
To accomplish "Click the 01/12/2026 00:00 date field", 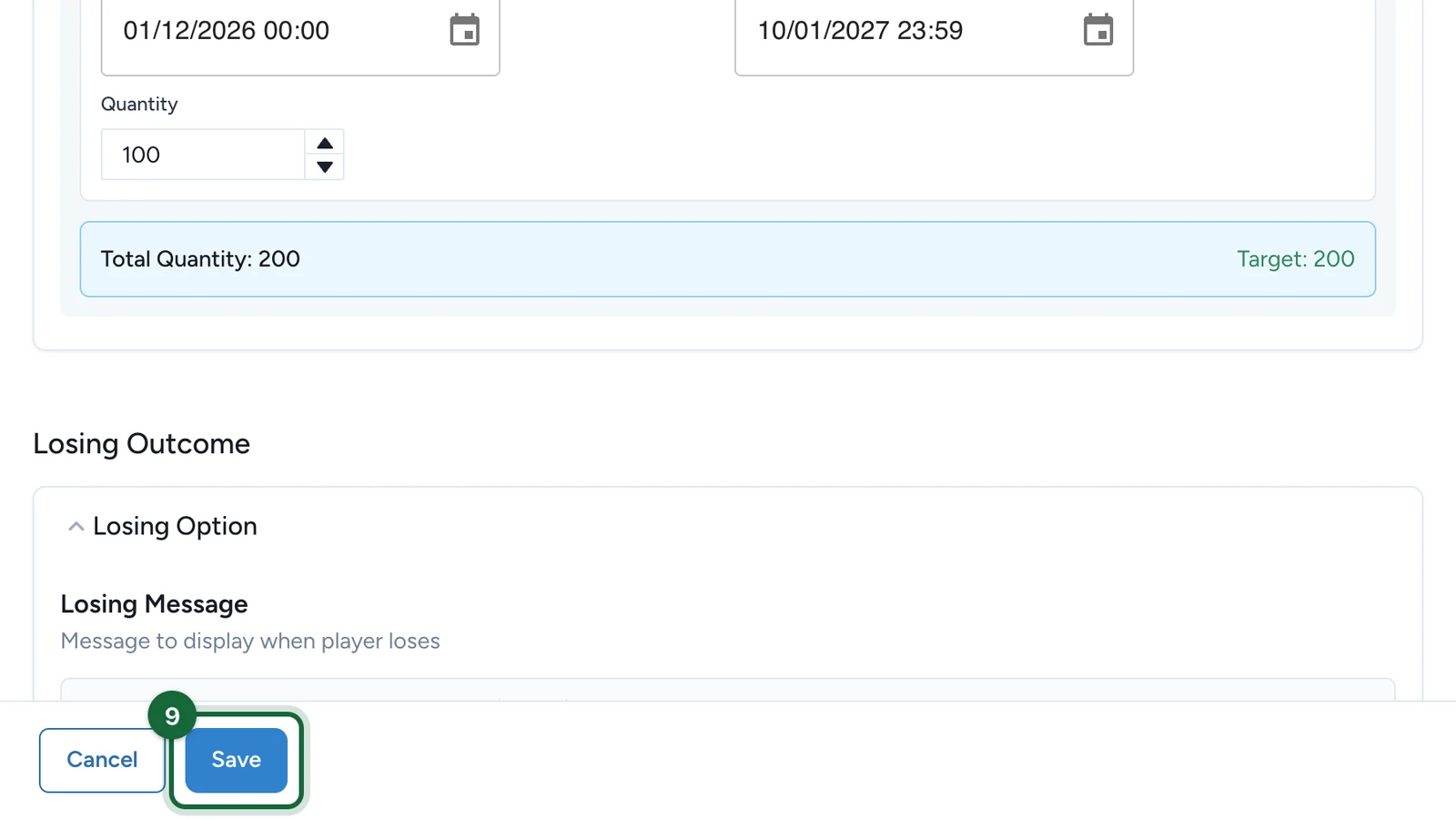I will point(300,33).
